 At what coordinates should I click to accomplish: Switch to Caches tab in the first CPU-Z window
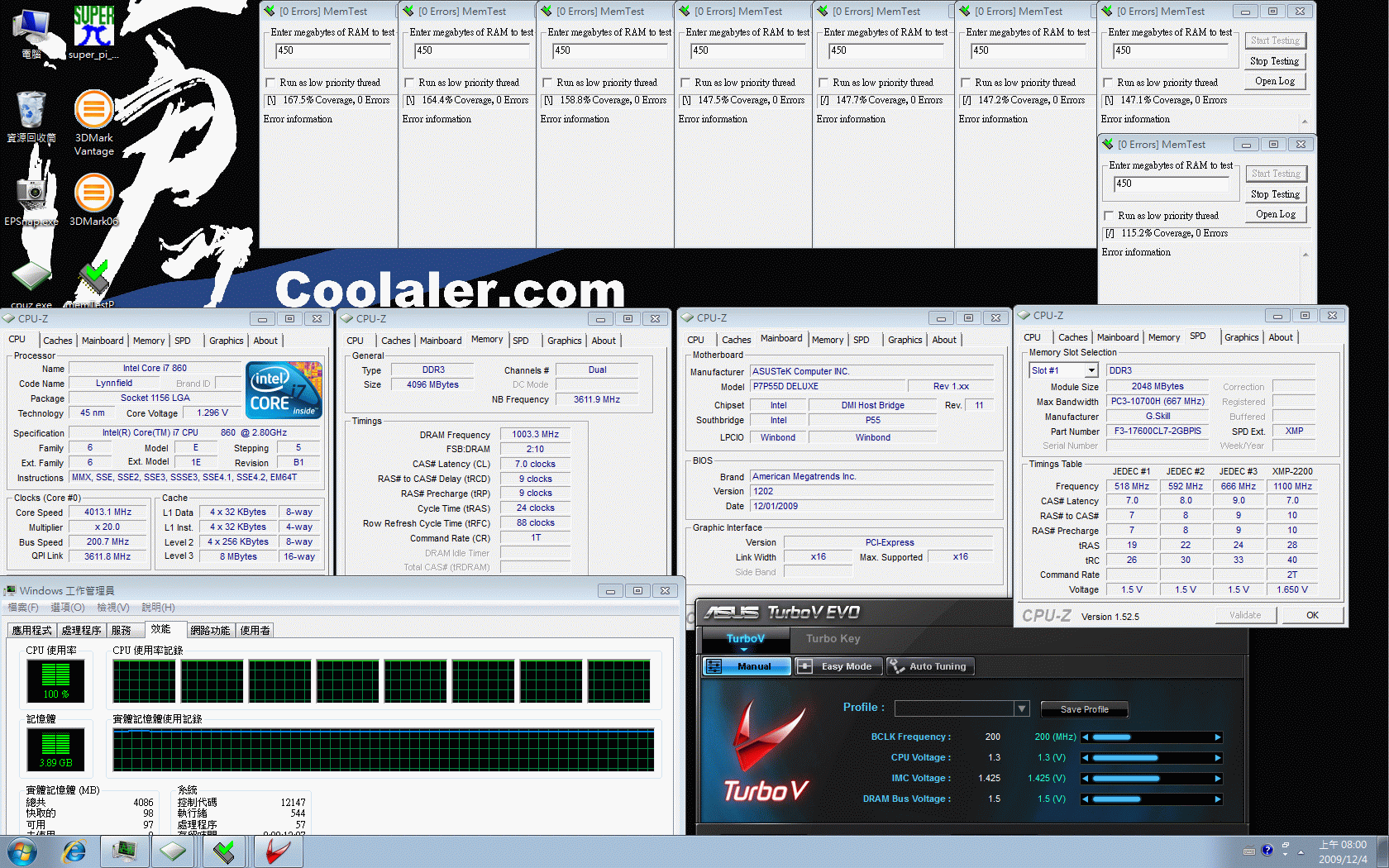pyautogui.click(x=57, y=341)
